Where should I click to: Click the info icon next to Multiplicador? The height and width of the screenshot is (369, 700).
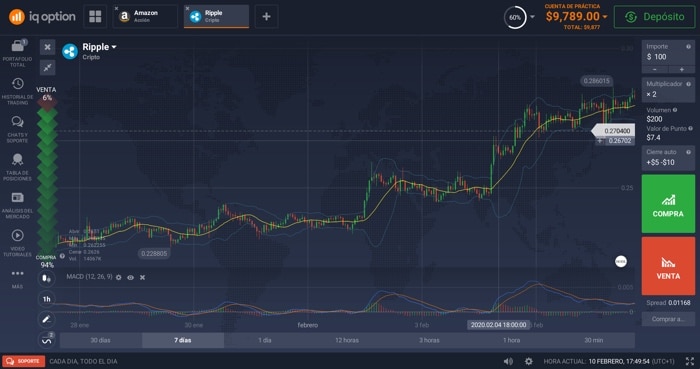pyautogui.click(x=688, y=84)
